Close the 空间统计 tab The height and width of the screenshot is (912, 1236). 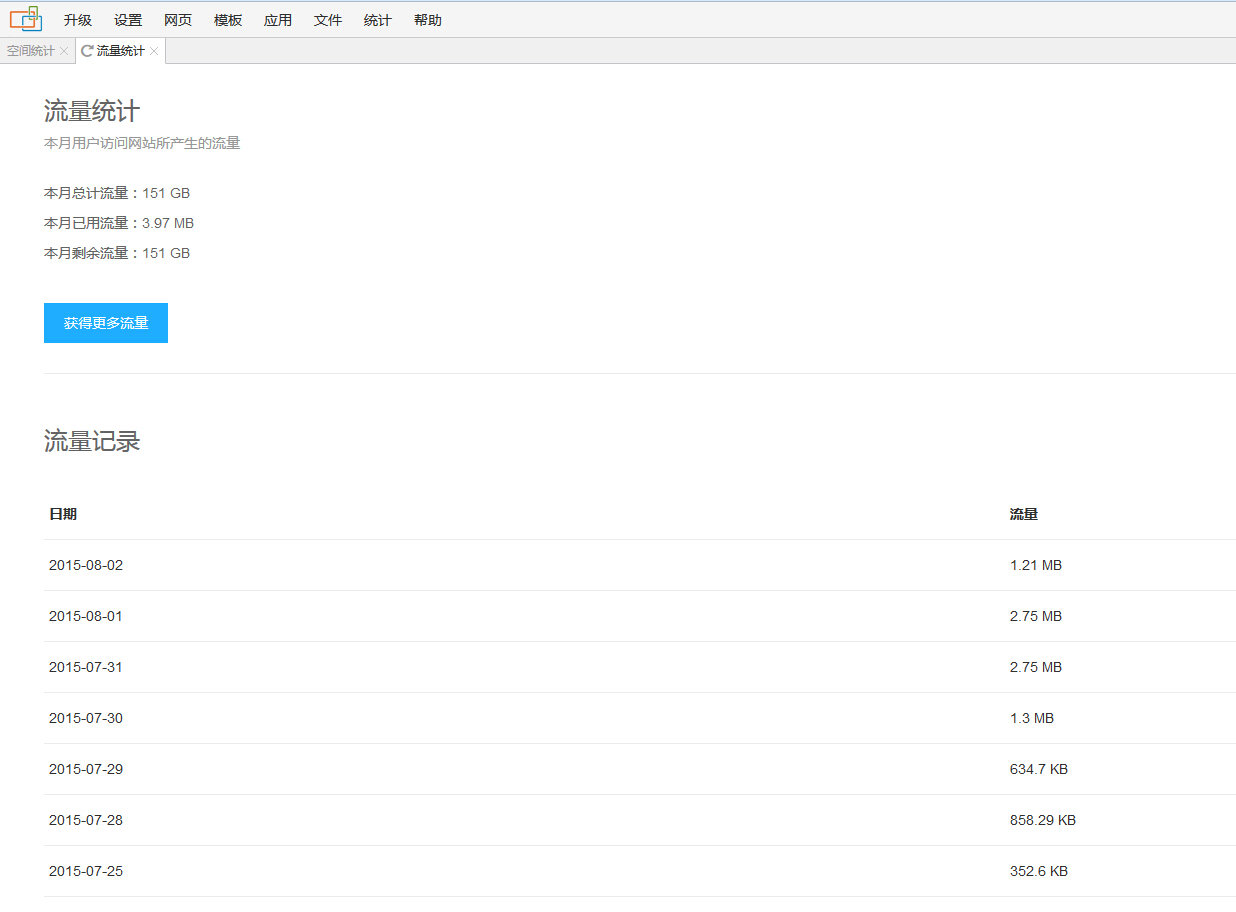pyautogui.click(x=64, y=51)
